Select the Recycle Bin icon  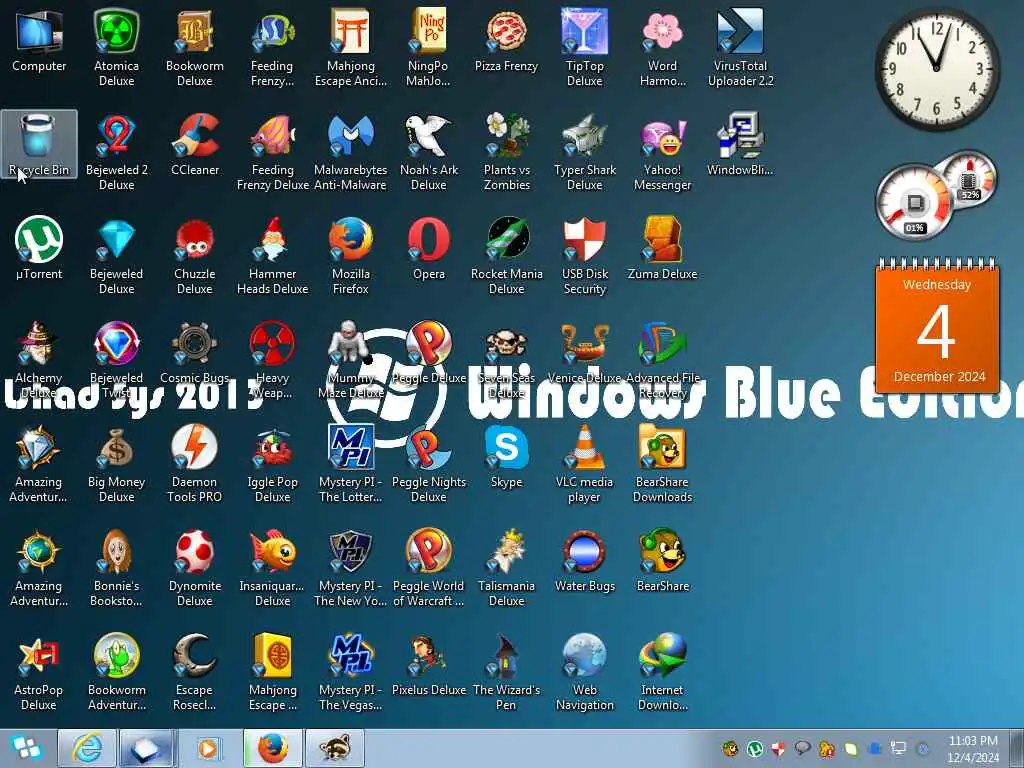click(39, 144)
